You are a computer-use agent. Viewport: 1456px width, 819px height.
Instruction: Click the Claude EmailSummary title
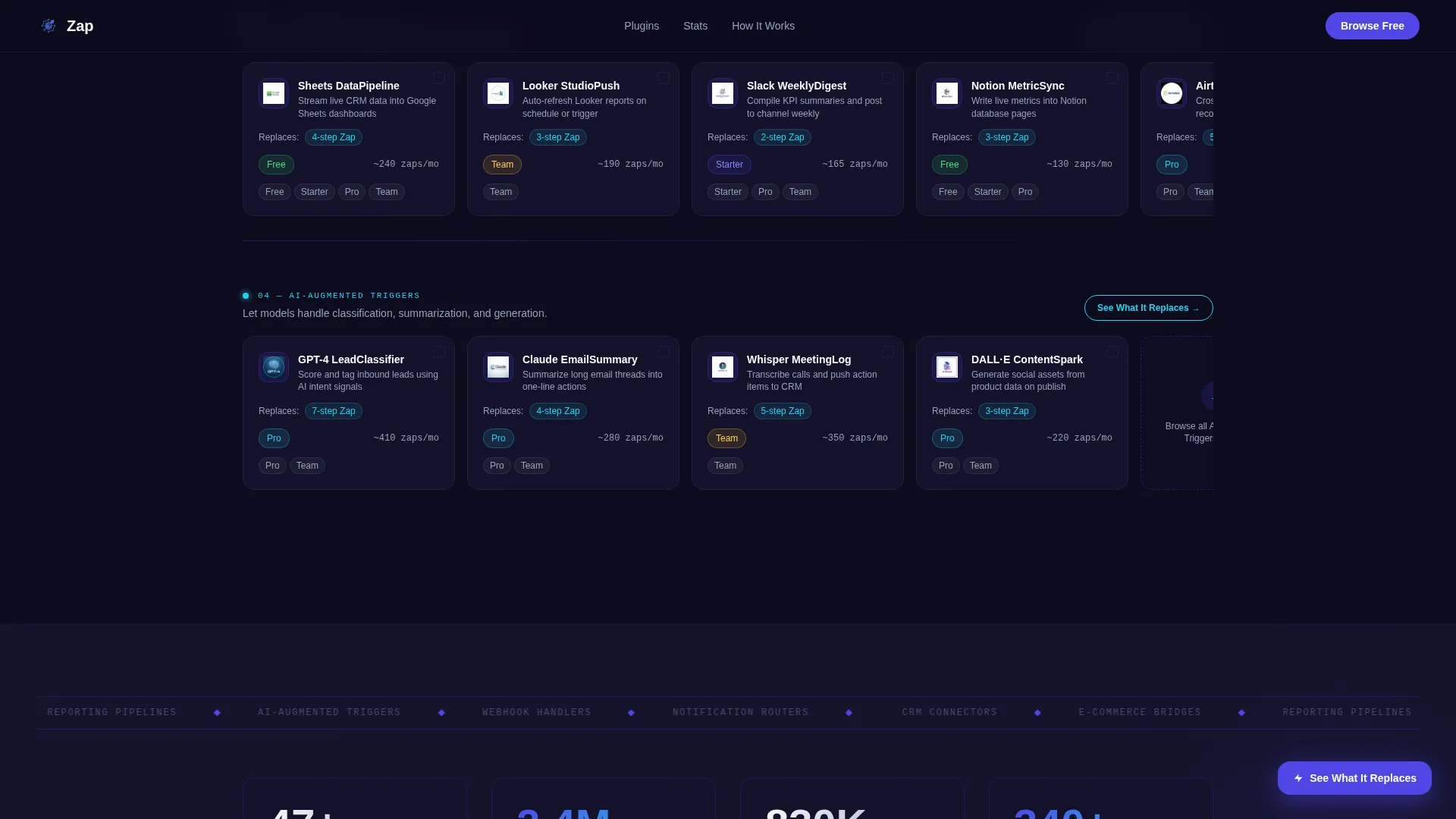click(579, 359)
